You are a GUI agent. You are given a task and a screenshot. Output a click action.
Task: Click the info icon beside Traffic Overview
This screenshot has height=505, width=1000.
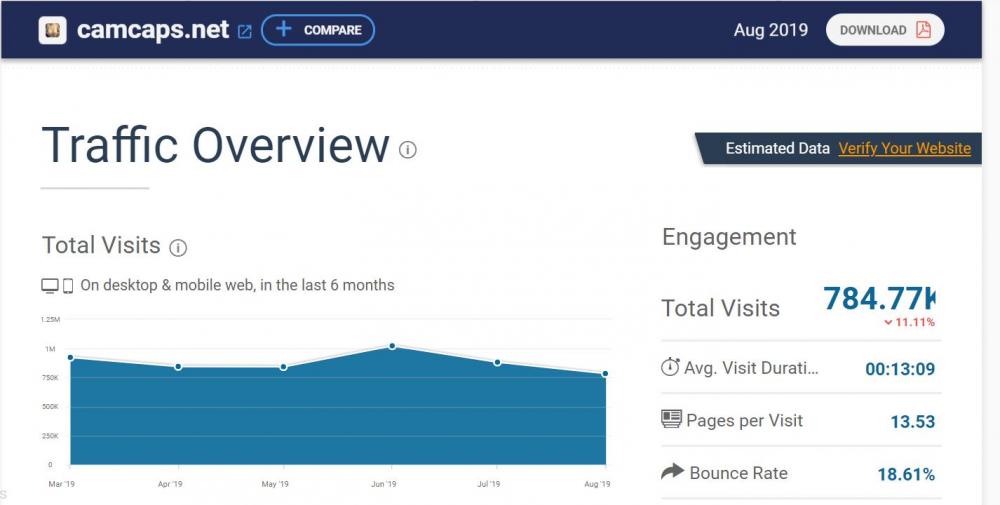click(408, 150)
